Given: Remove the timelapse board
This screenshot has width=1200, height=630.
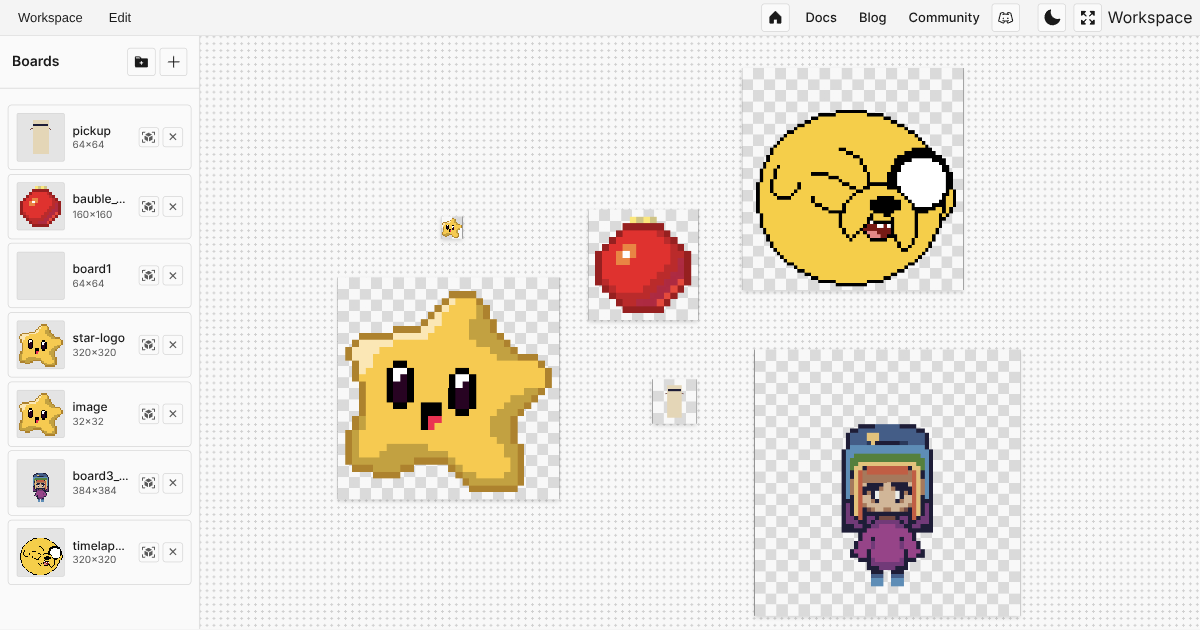Looking at the screenshot, I should (173, 551).
